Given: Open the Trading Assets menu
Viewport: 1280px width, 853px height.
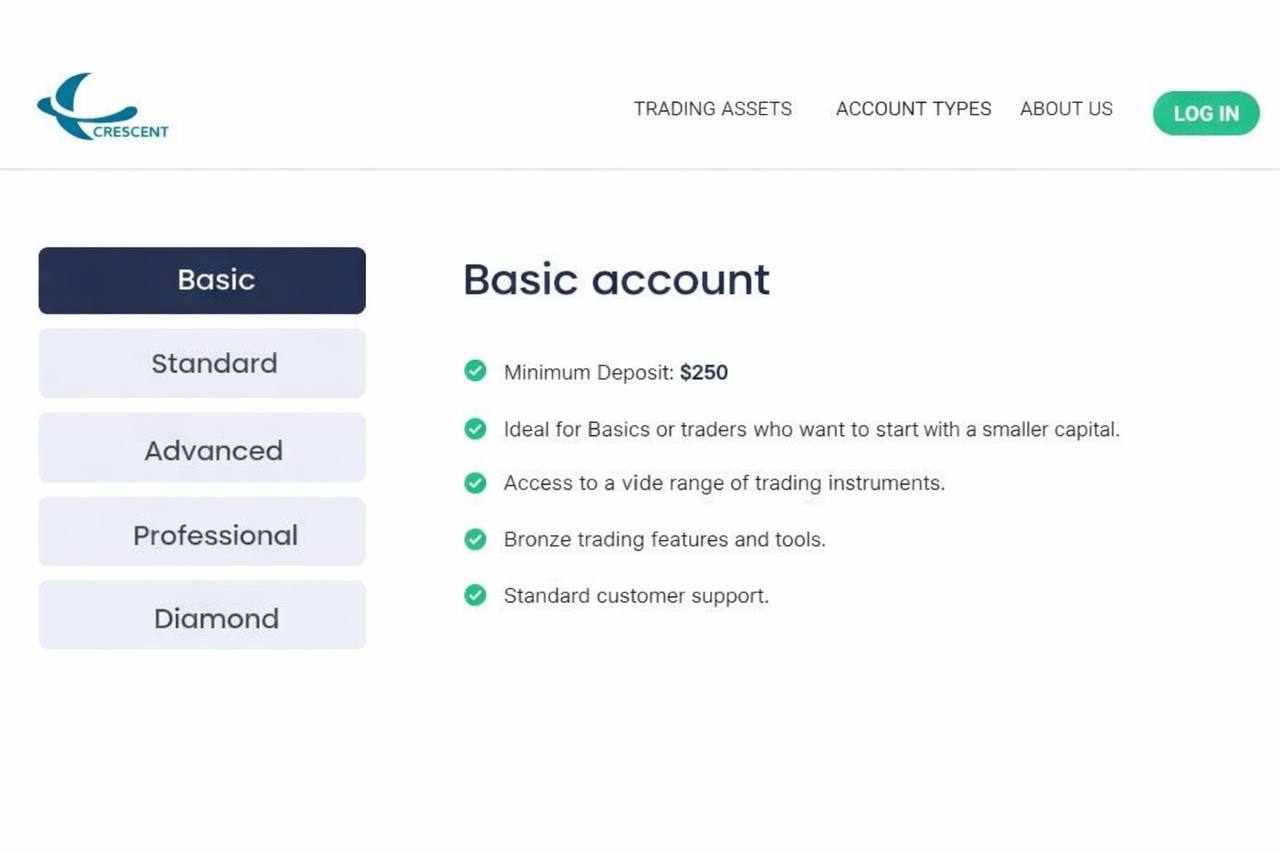Looking at the screenshot, I should [x=712, y=109].
